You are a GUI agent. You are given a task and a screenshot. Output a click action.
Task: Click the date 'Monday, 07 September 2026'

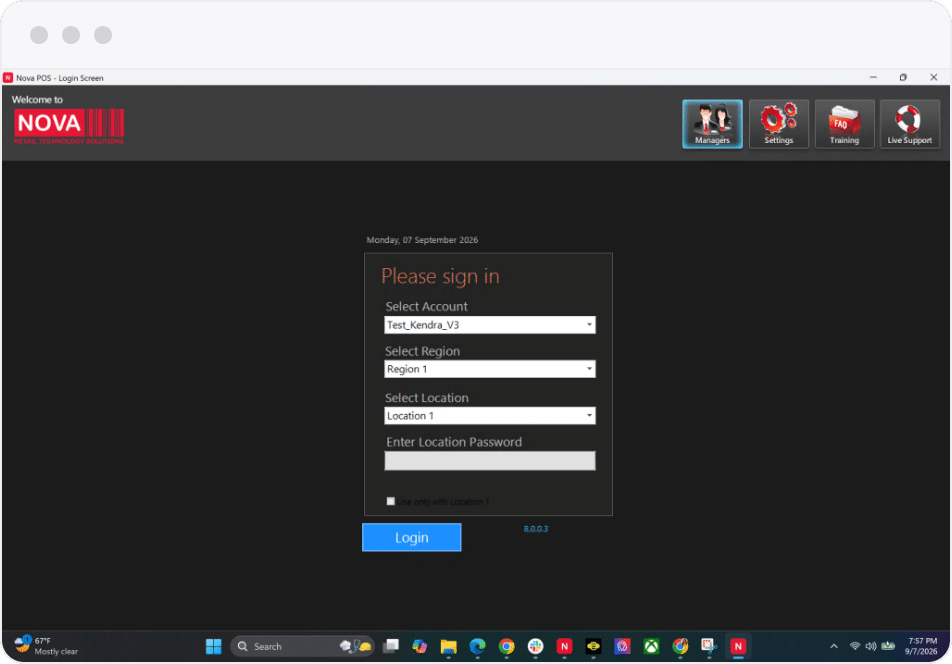tap(422, 240)
